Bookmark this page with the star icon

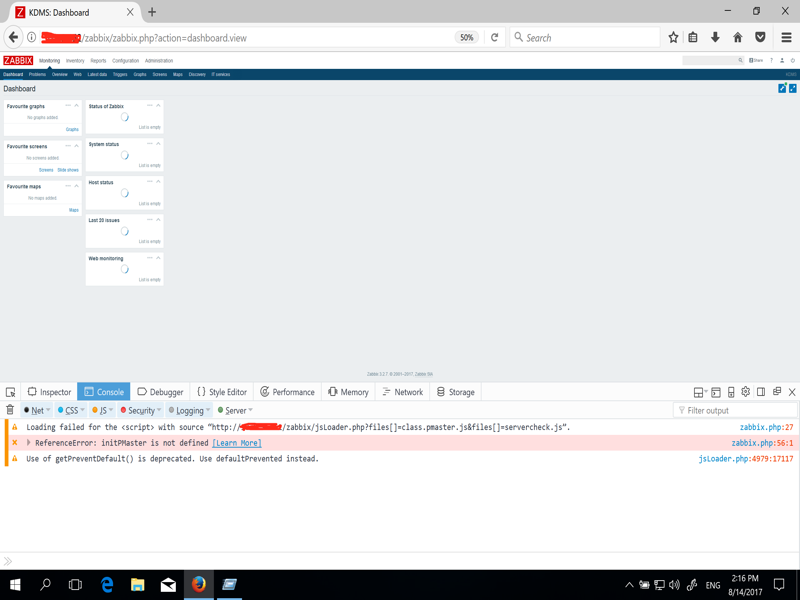point(673,37)
